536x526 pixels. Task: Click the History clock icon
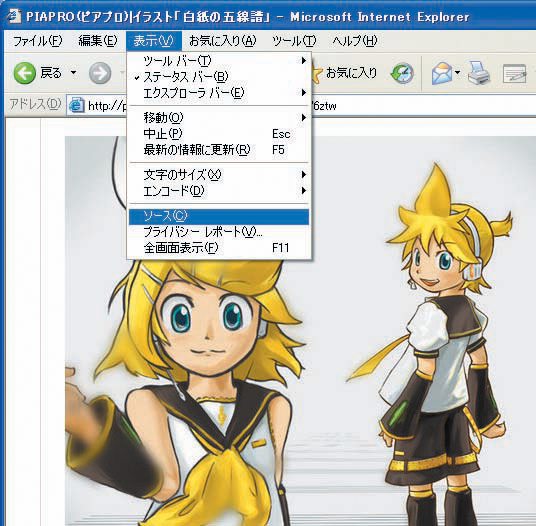tap(402, 73)
